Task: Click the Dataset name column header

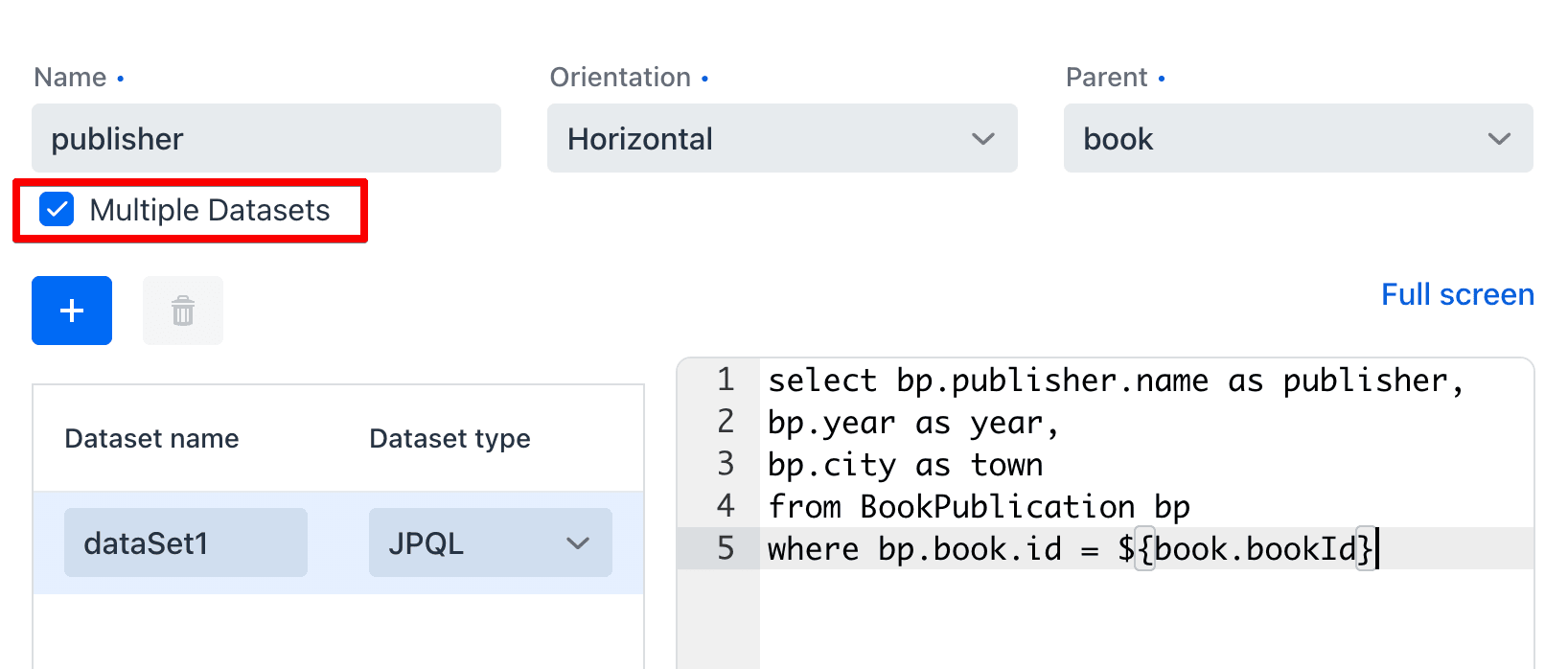Action: [151, 439]
